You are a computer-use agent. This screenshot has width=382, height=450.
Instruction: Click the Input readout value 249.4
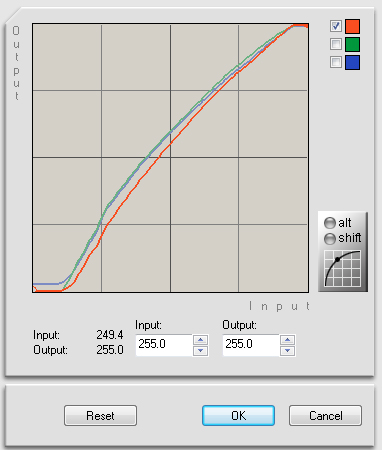click(x=110, y=335)
